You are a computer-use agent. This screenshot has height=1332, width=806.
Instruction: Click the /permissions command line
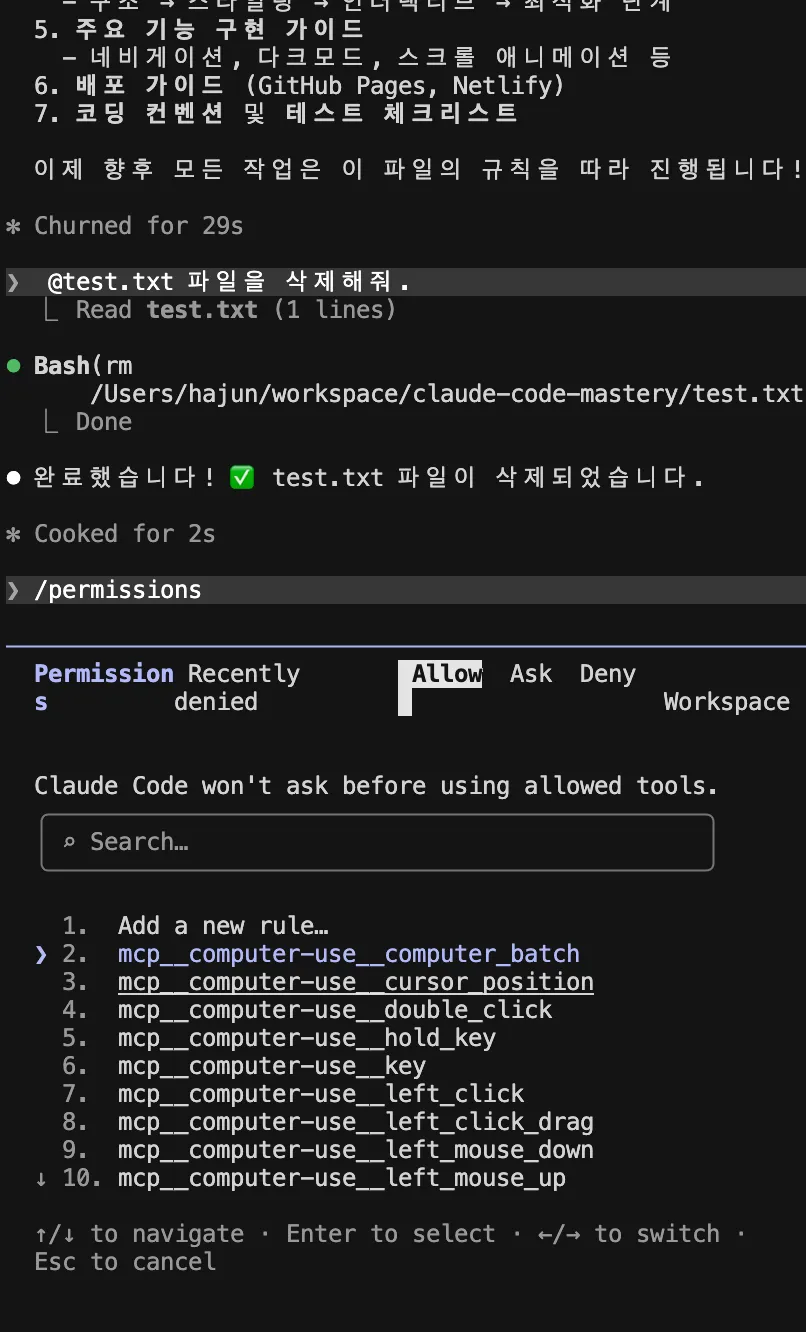[x=403, y=590]
